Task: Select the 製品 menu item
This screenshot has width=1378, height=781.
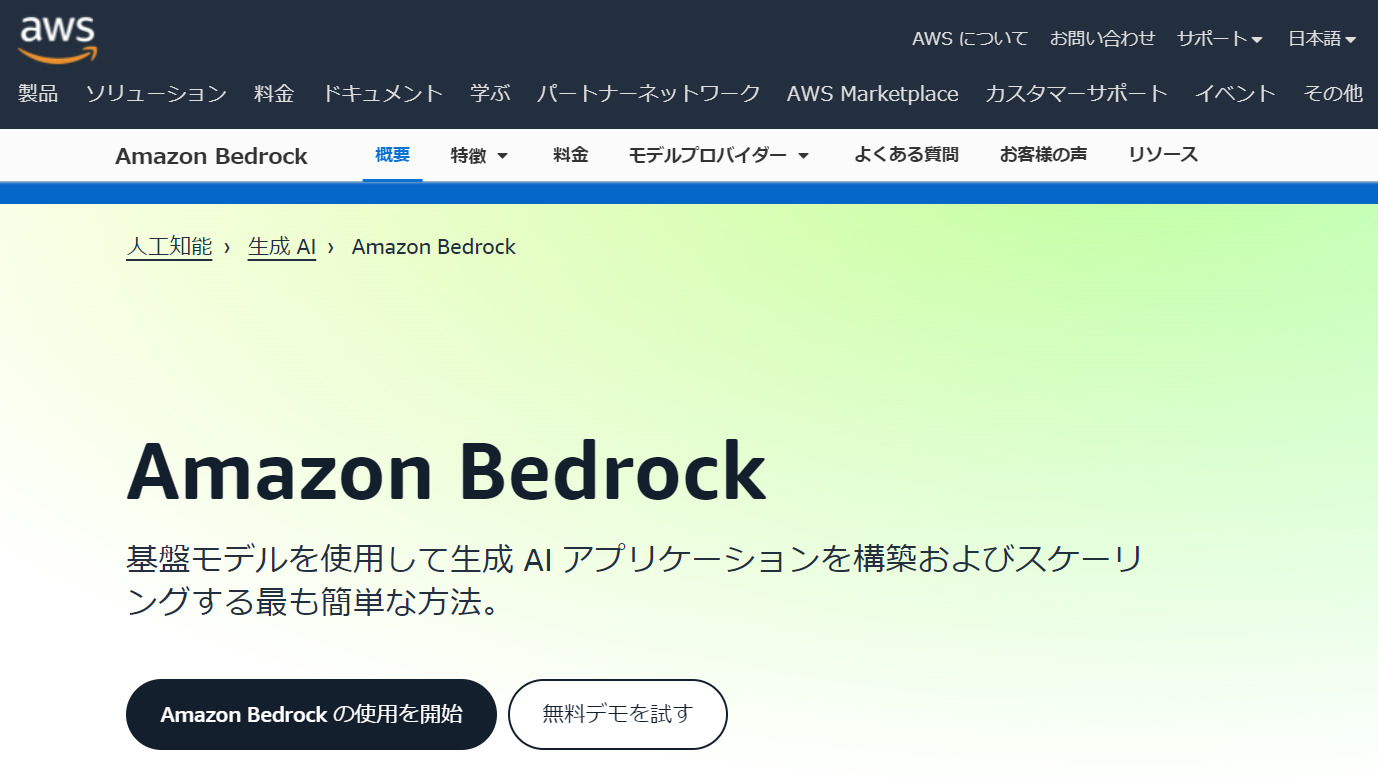Action: [37, 93]
